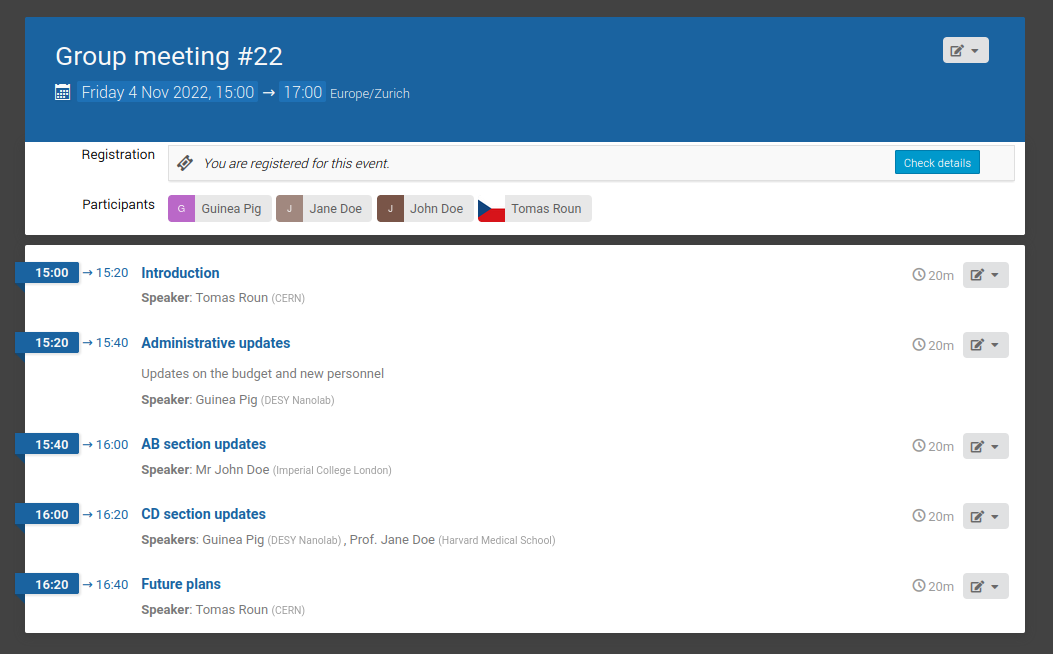The image size is (1053, 654).
Task: Select Jane Doe participant avatar
Action: pos(289,208)
